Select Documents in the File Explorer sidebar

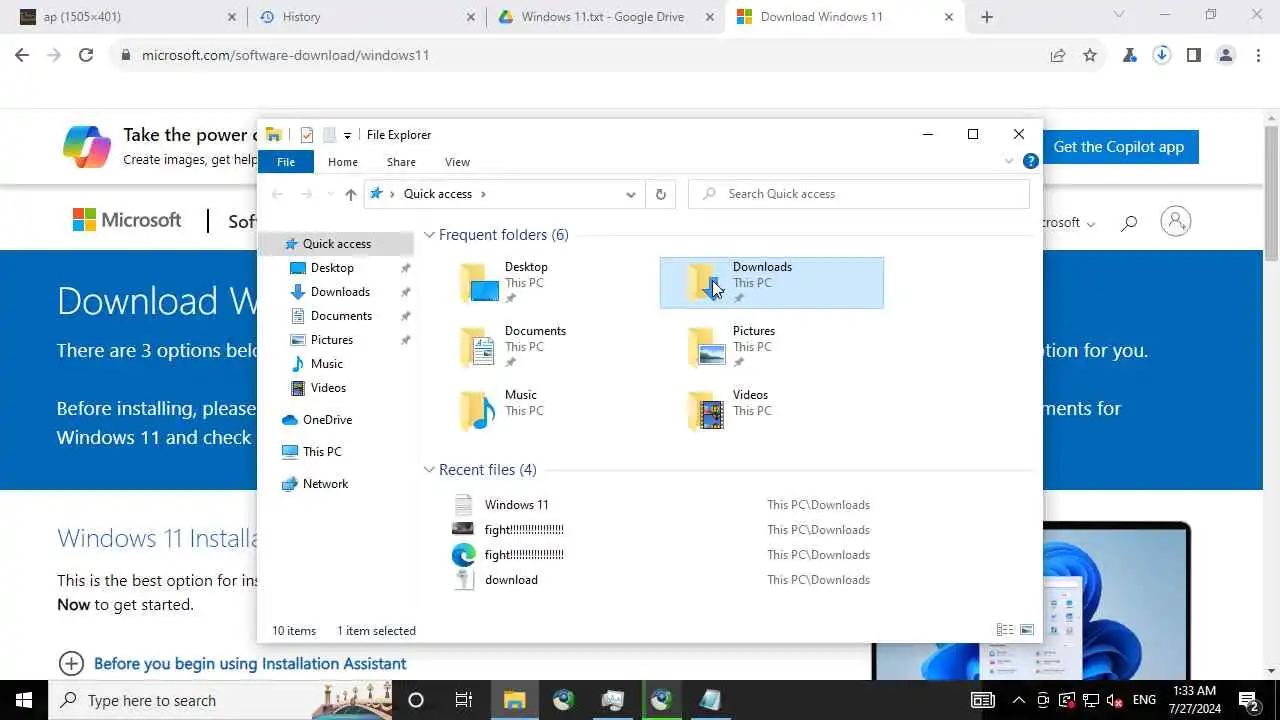[341, 316]
